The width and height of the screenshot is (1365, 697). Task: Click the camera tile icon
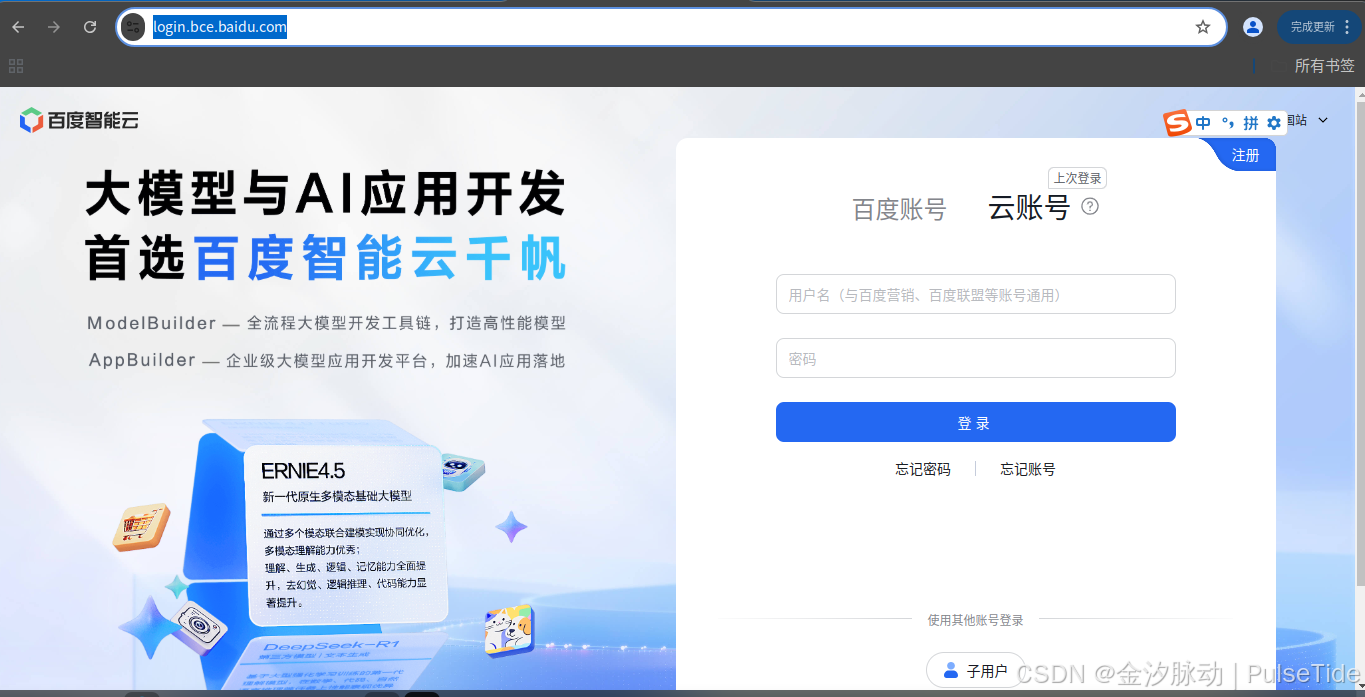coord(197,628)
